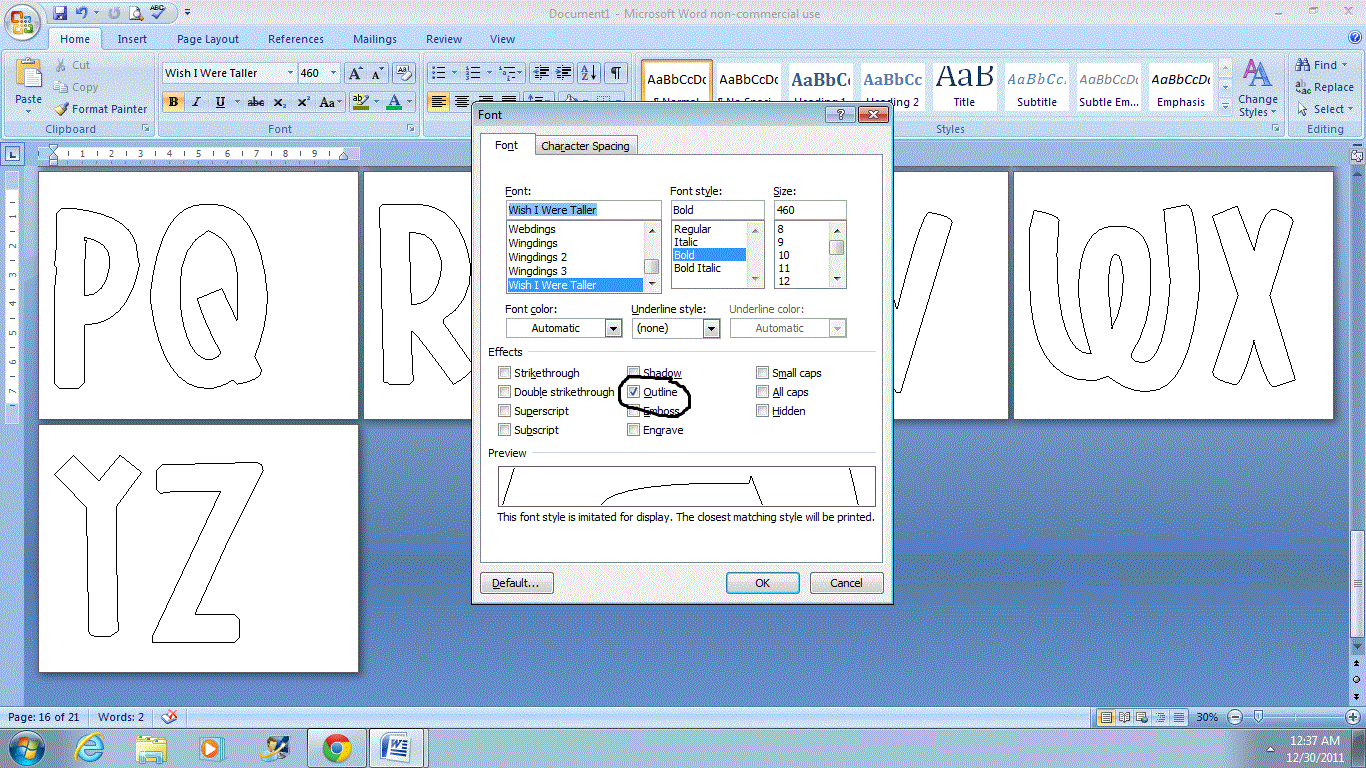Apply the font color A button
Screen dimensions: 1366x768
(394, 102)
